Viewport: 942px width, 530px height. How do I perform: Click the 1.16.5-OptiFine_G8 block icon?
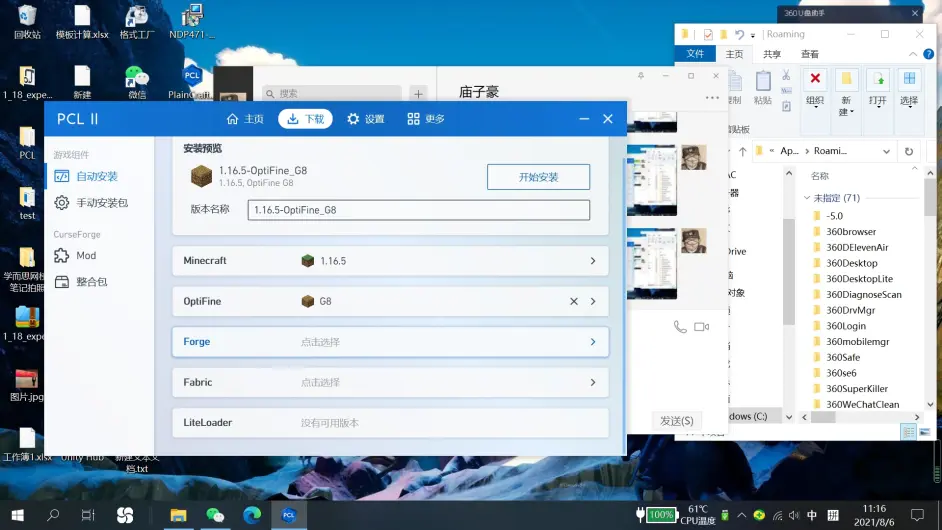201,176
